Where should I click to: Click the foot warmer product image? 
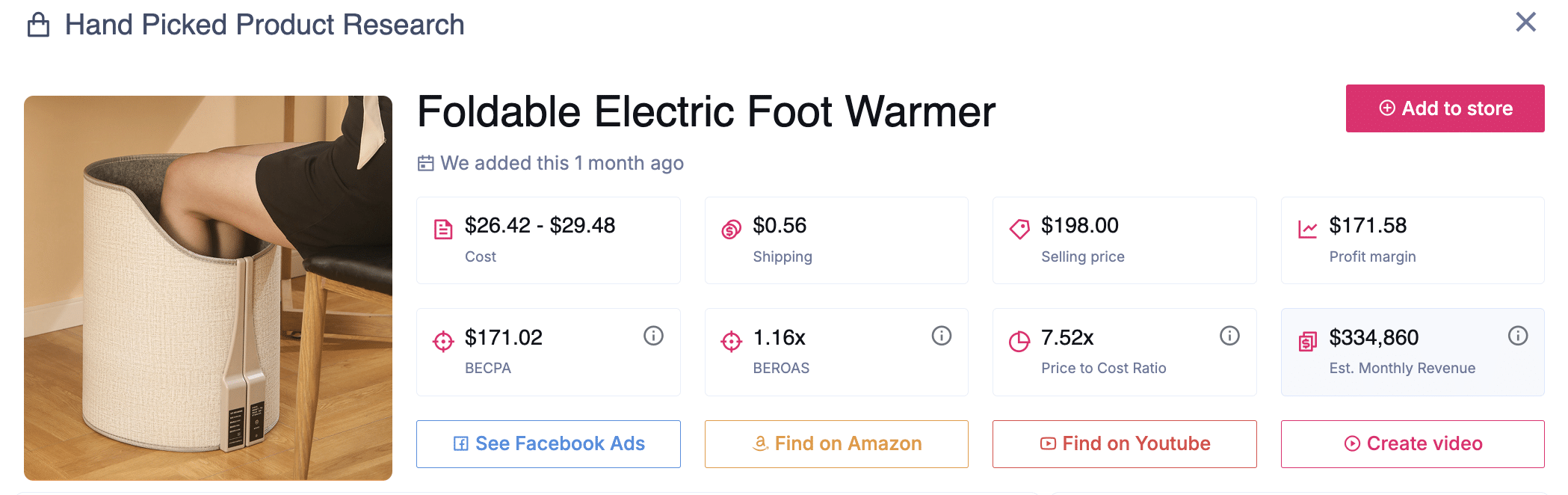pos(208,288)
